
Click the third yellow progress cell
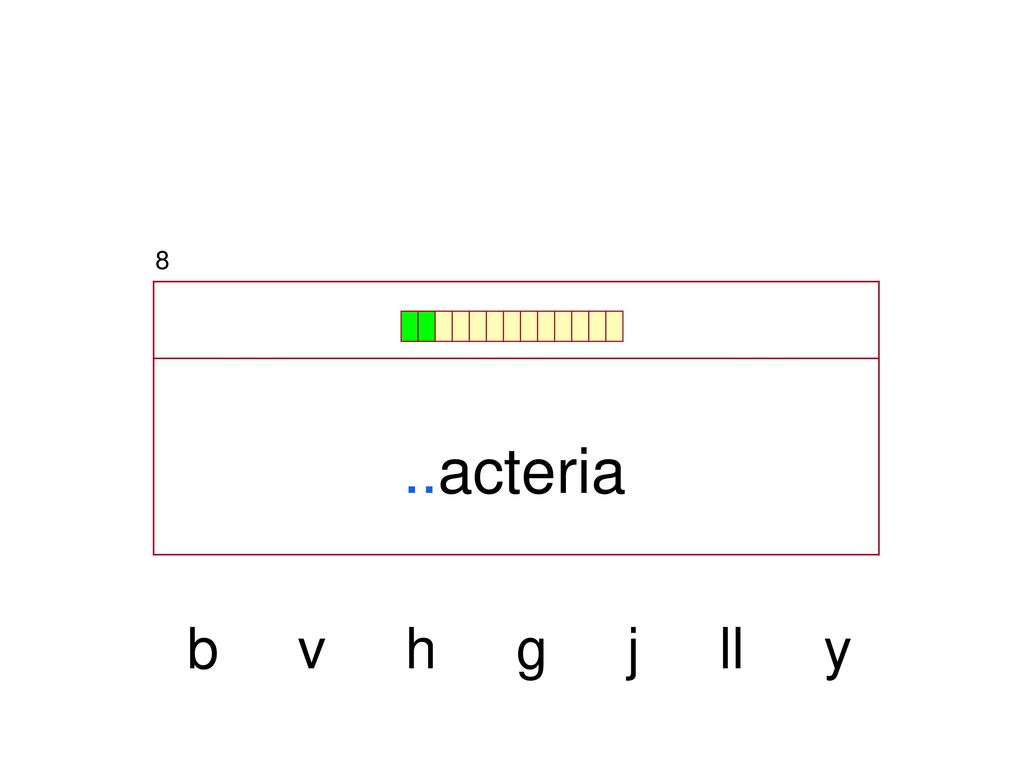click(x=478, y=326)
